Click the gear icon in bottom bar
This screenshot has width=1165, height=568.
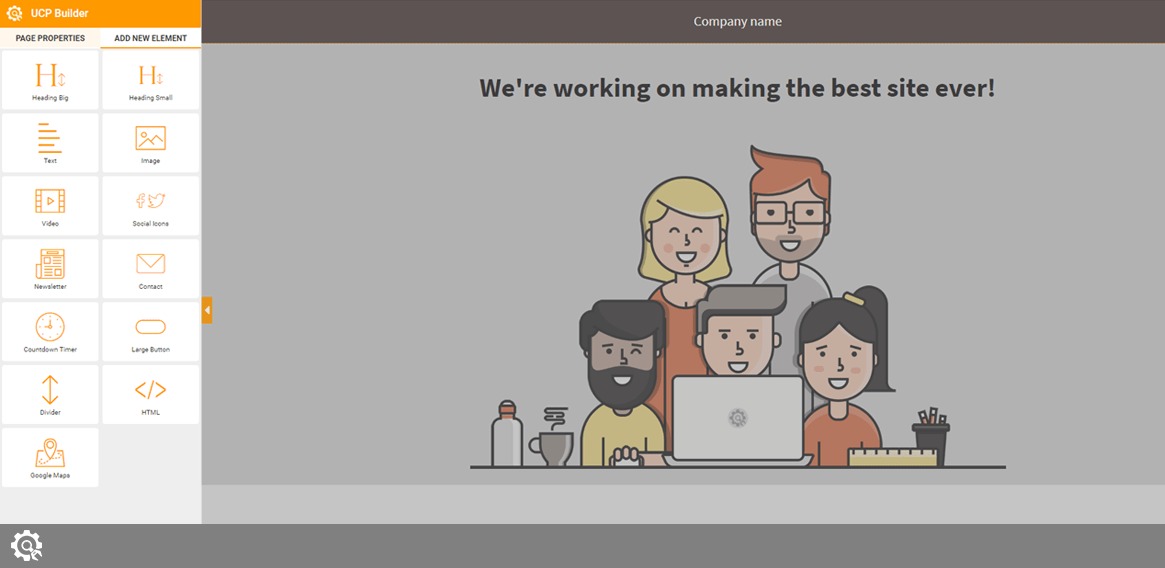26,546
